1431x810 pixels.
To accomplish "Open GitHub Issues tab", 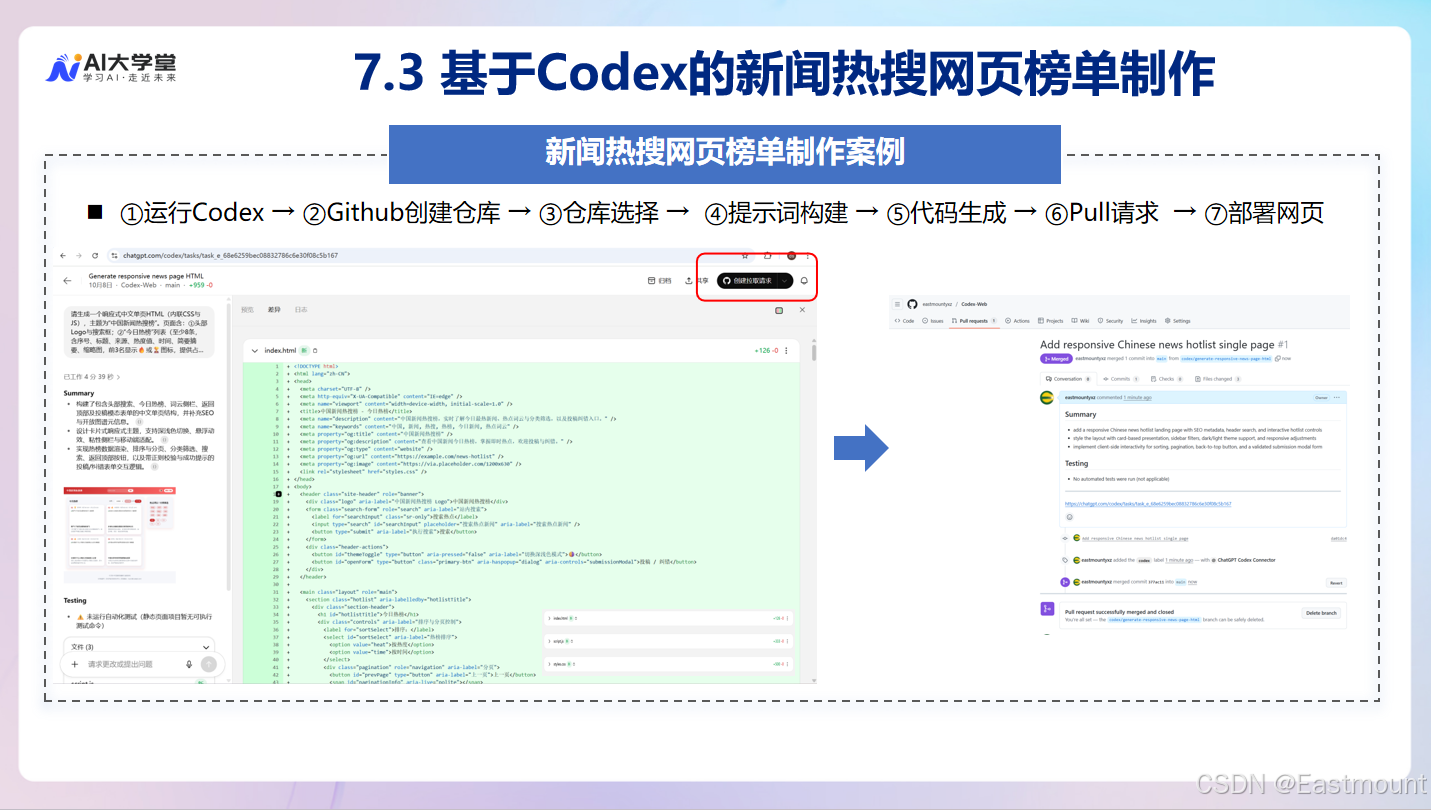I will (x=933, y=321).
